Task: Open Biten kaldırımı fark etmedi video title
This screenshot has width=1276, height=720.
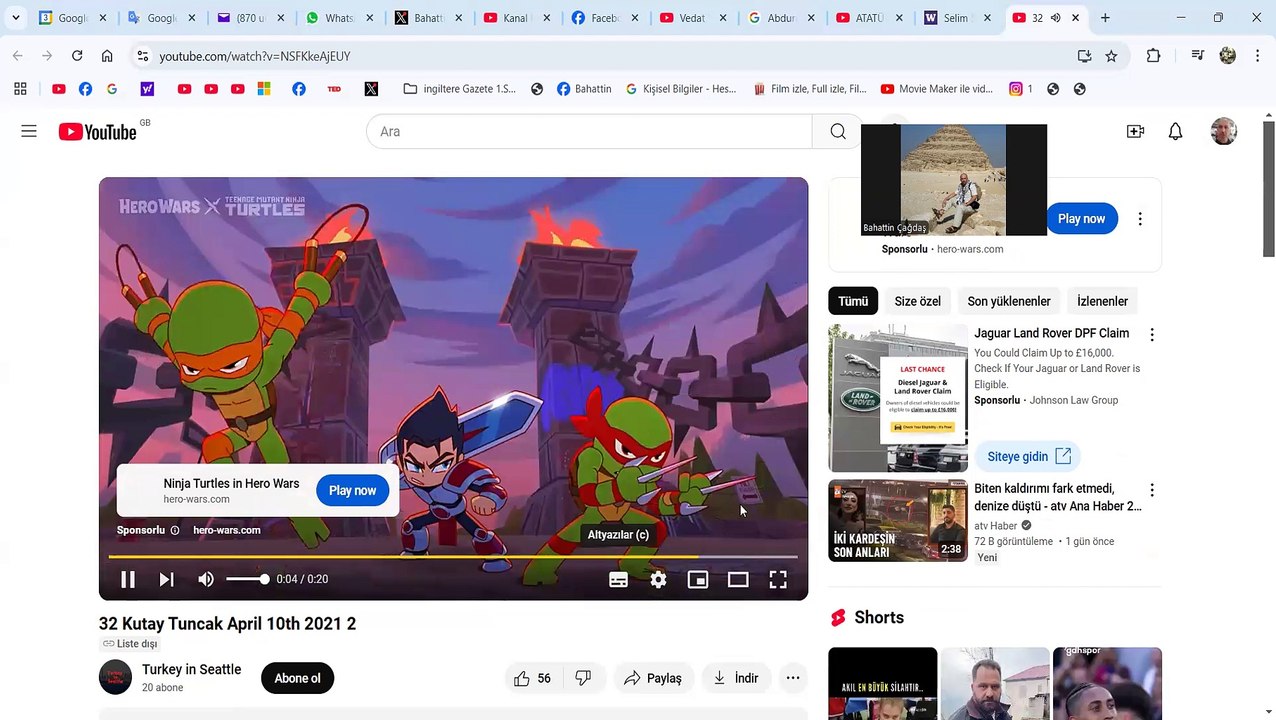Action: pyautogui.click(x=1058, y=497)
